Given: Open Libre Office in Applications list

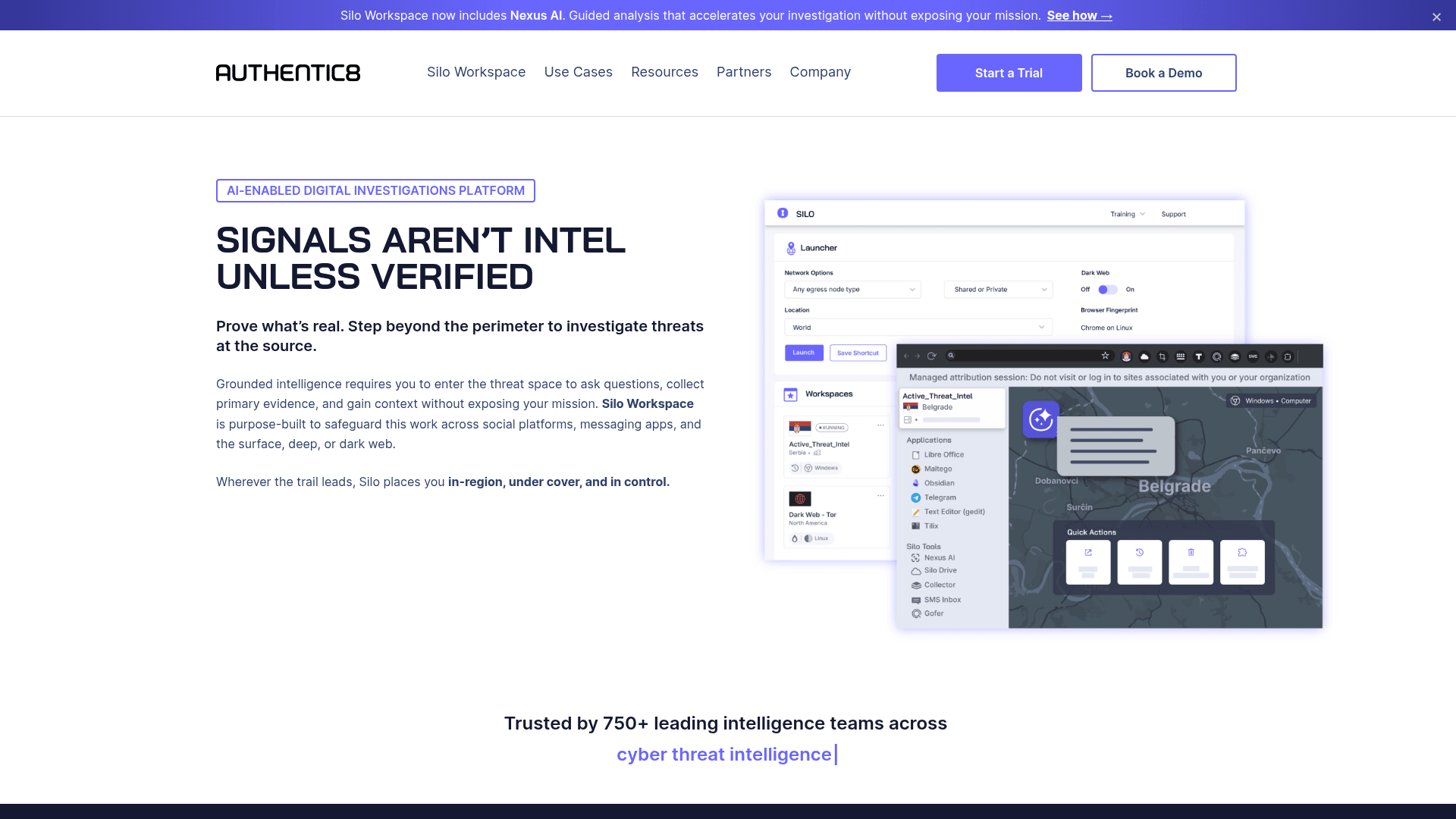Looking at the screenshot, I should pyautogui.click(x=938, y=455).
